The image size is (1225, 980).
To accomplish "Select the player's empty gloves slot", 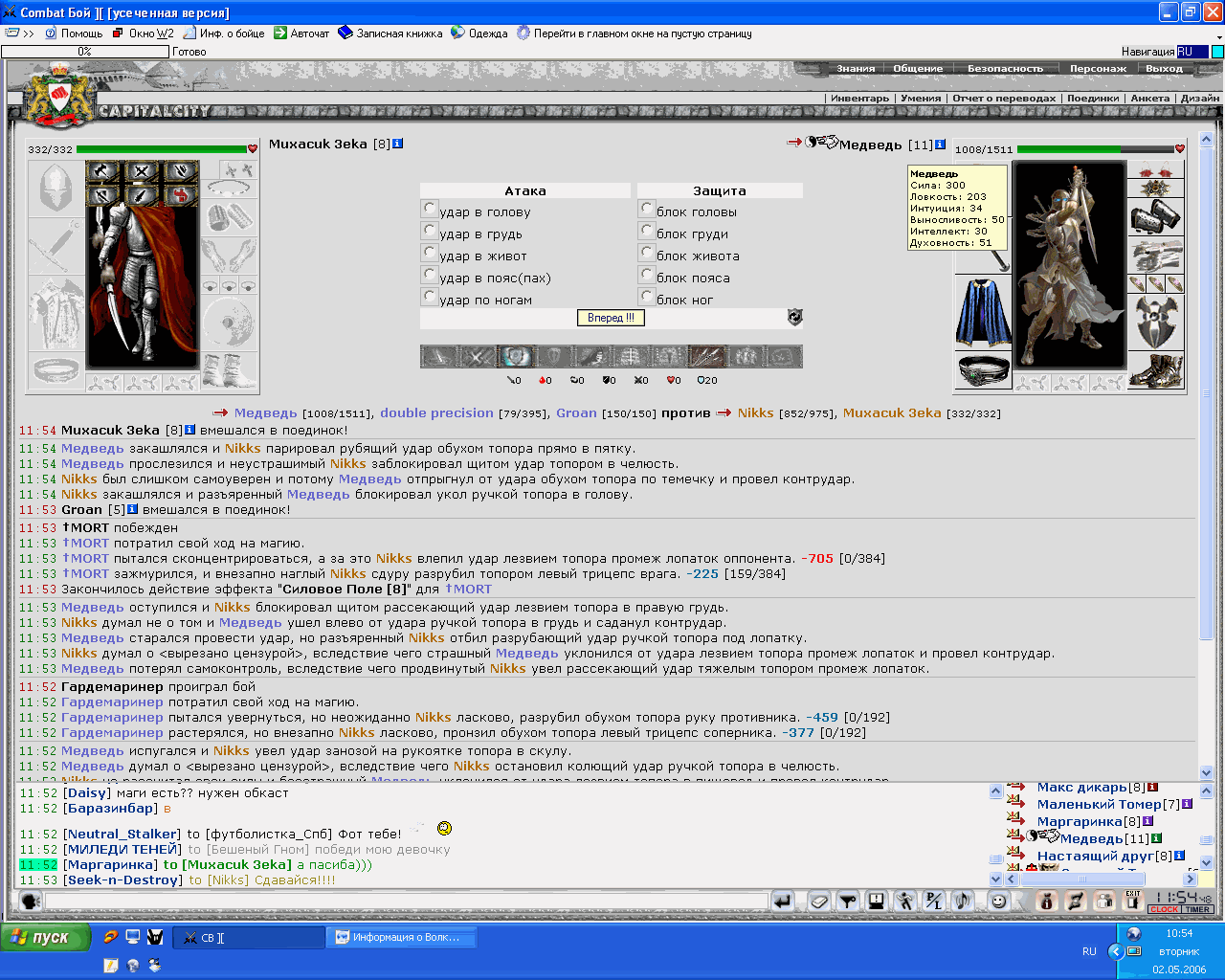I will (229, 256).
